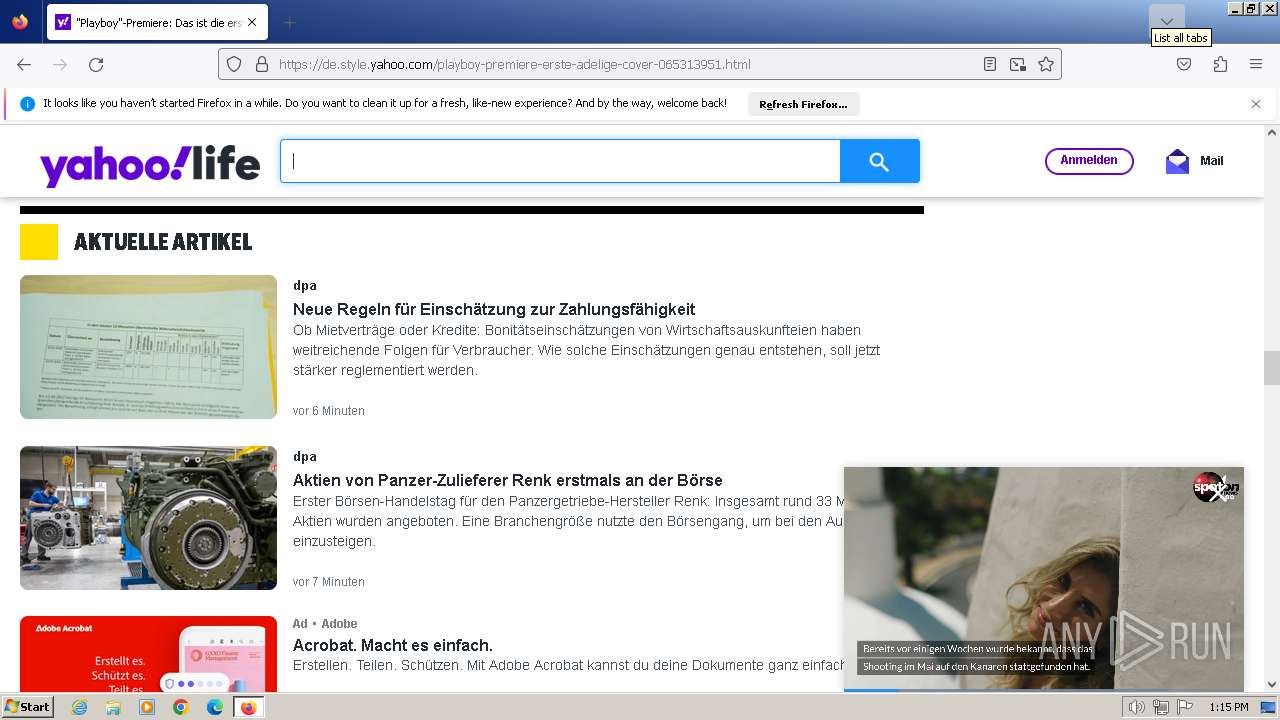
Task: Click the 'AKTUELLE ARTIKEL' heading
Action: coord(163,242)
